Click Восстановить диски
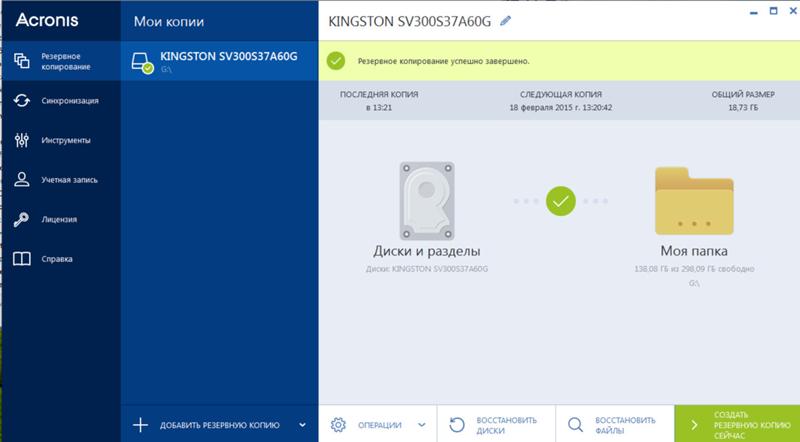This screenshot has width=800, height=442. 496,425
